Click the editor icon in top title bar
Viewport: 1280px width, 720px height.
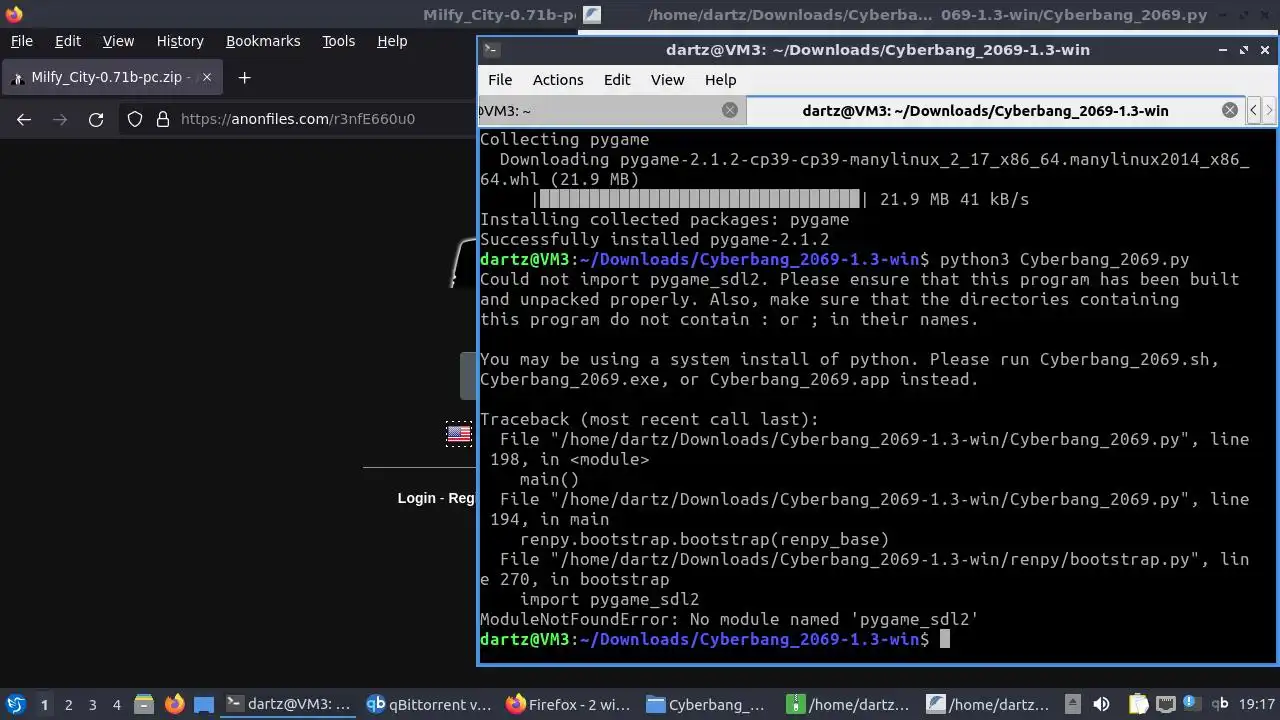592,14
